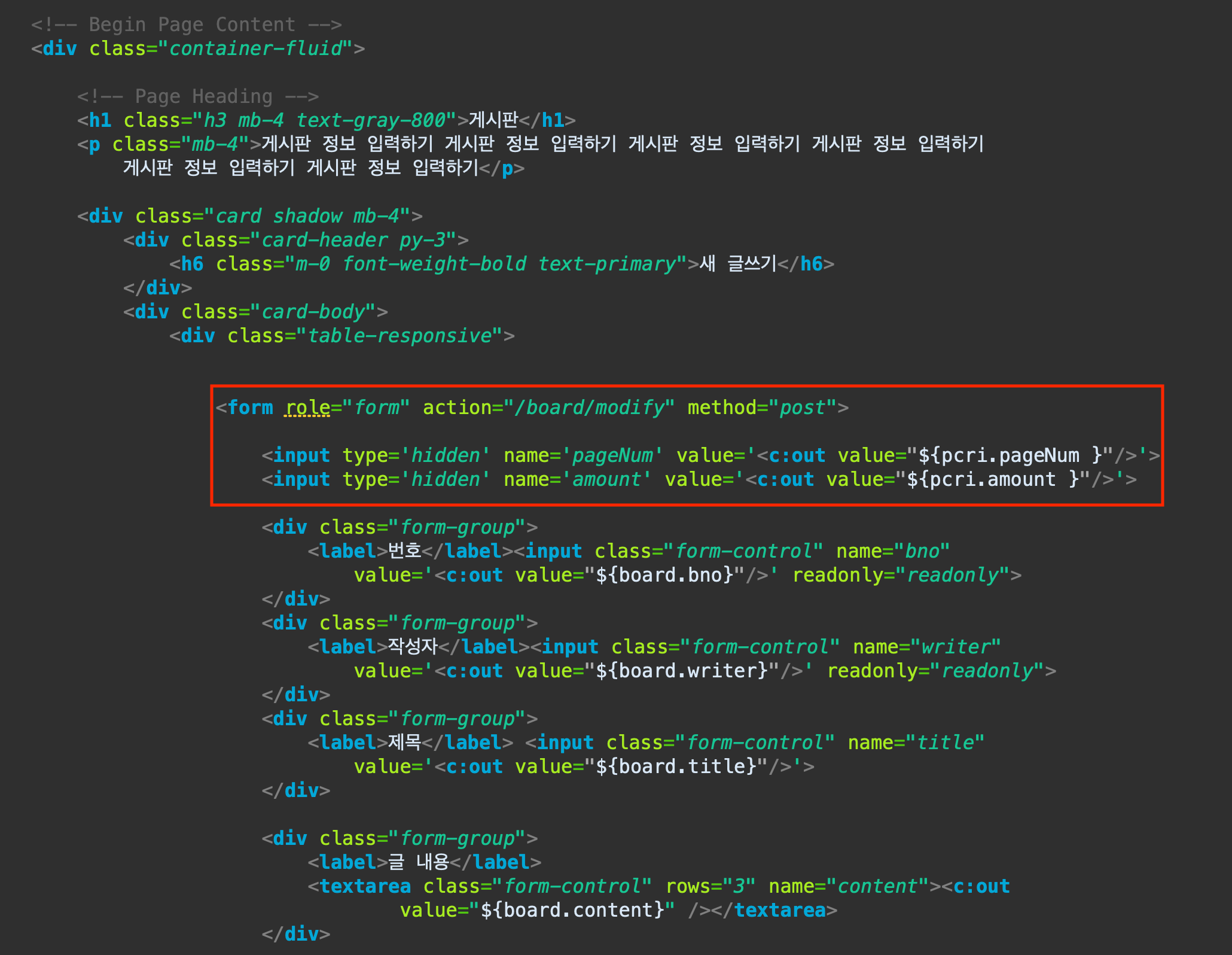Click the 'card shadow mb-4' class value
The height and width of the screenshot is (955, 1232).
tap(307, 216)
